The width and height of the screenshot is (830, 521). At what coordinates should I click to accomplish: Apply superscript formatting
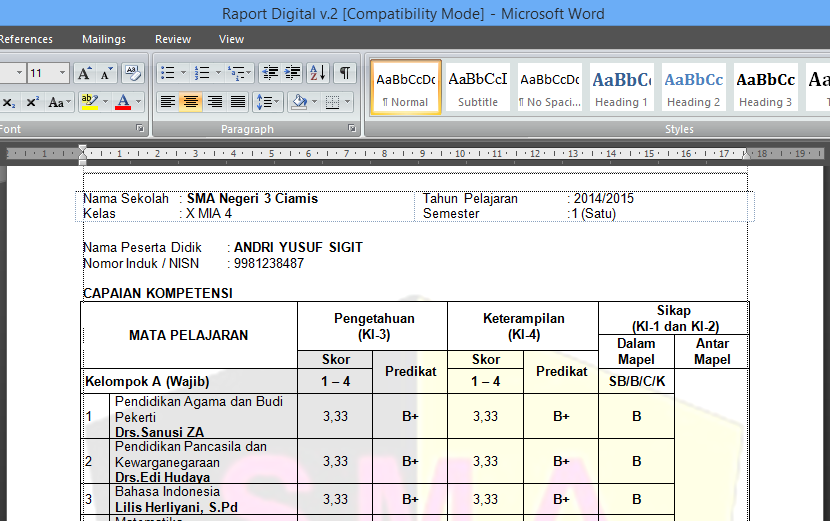[x=32, y=102]
